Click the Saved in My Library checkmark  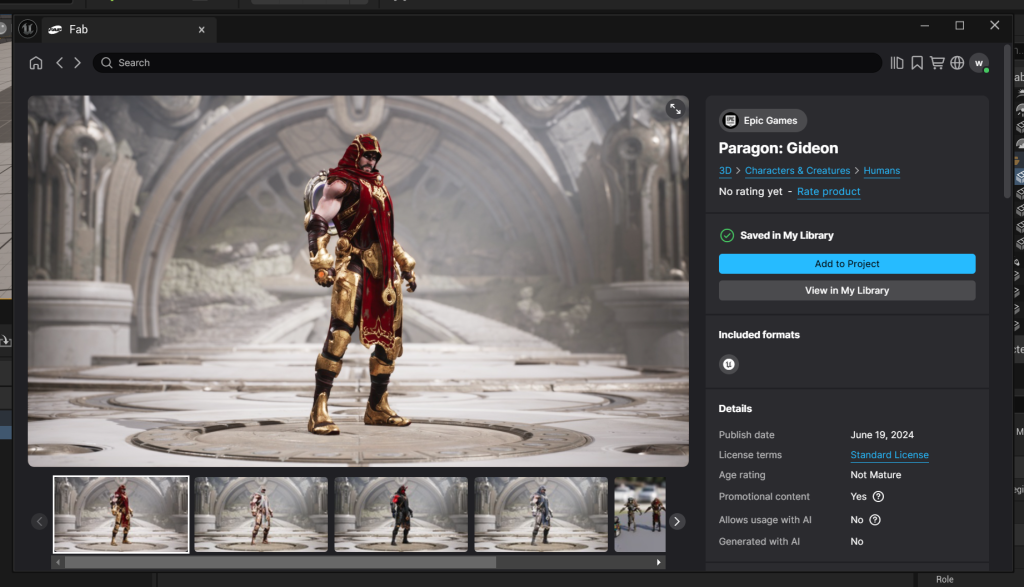(726, 235)
